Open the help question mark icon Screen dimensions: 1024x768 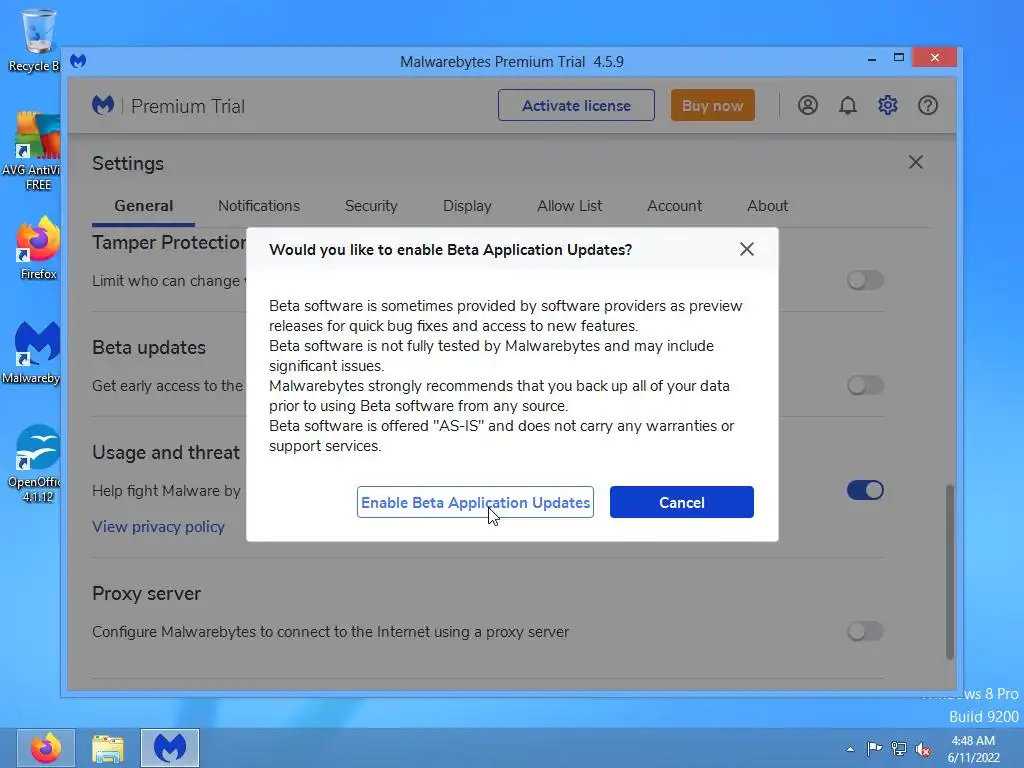[927, 105]
